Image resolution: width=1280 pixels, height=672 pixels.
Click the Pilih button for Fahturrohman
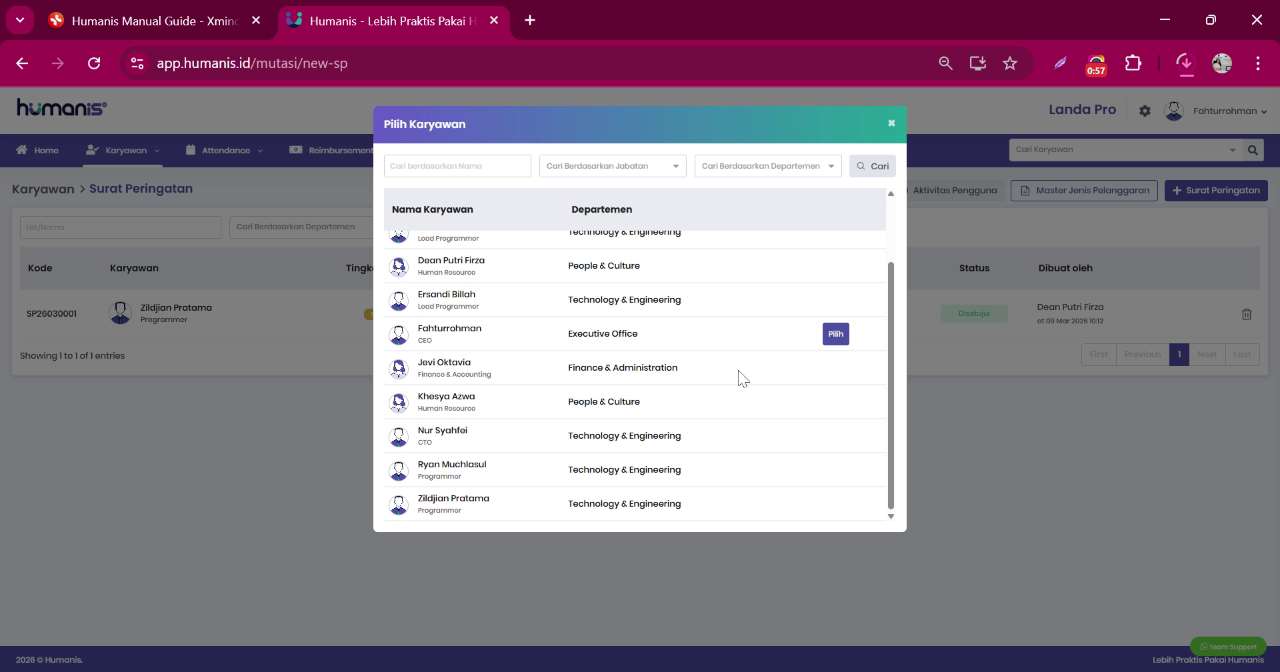[836, 334]
